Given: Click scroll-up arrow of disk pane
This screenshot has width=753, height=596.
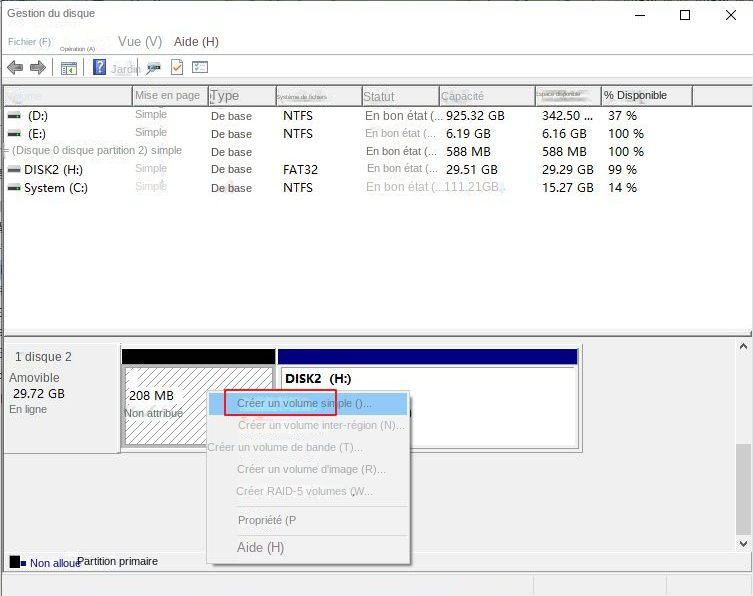Looking at the screenshot, I should [743, 346].
